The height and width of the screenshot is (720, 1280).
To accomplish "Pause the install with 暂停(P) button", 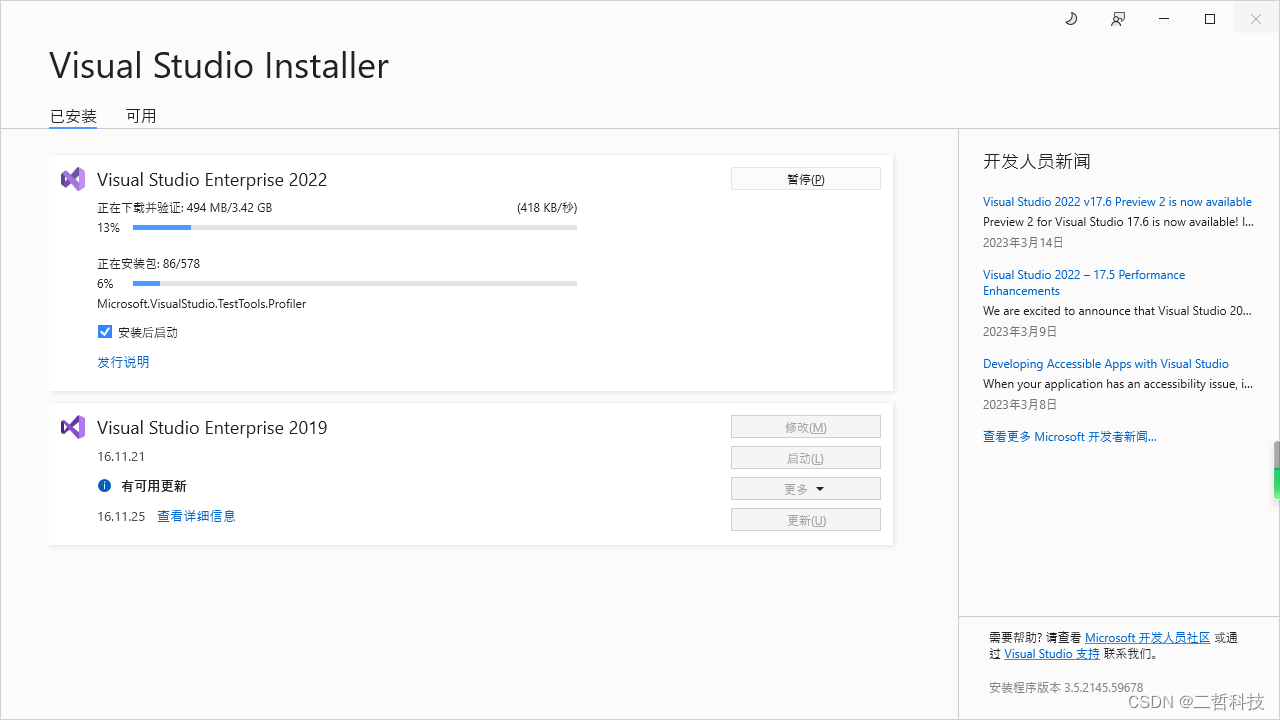I will (x=806, y=179).
